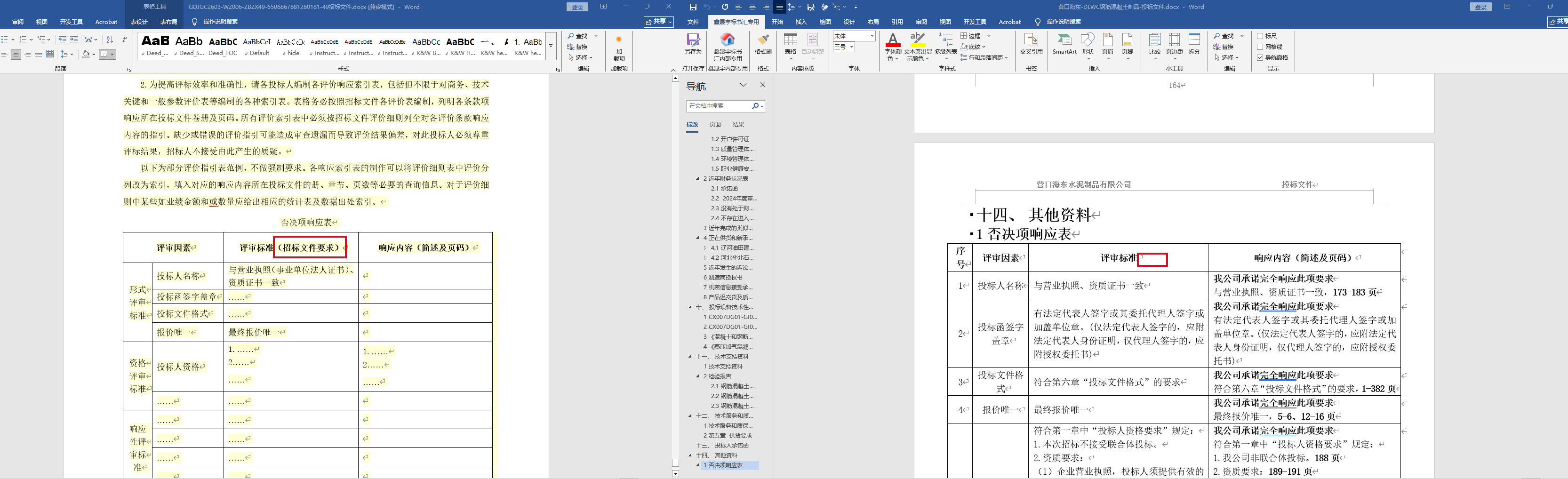Uncheck Navigation Pane (导航窗格) checkbox
This screenshot has width=1568, height=479.
(1260, 58)
